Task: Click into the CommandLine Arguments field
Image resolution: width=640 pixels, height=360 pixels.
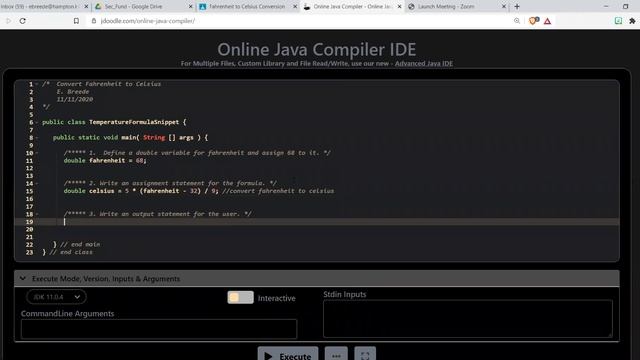Action: click(x=159, y=329)
